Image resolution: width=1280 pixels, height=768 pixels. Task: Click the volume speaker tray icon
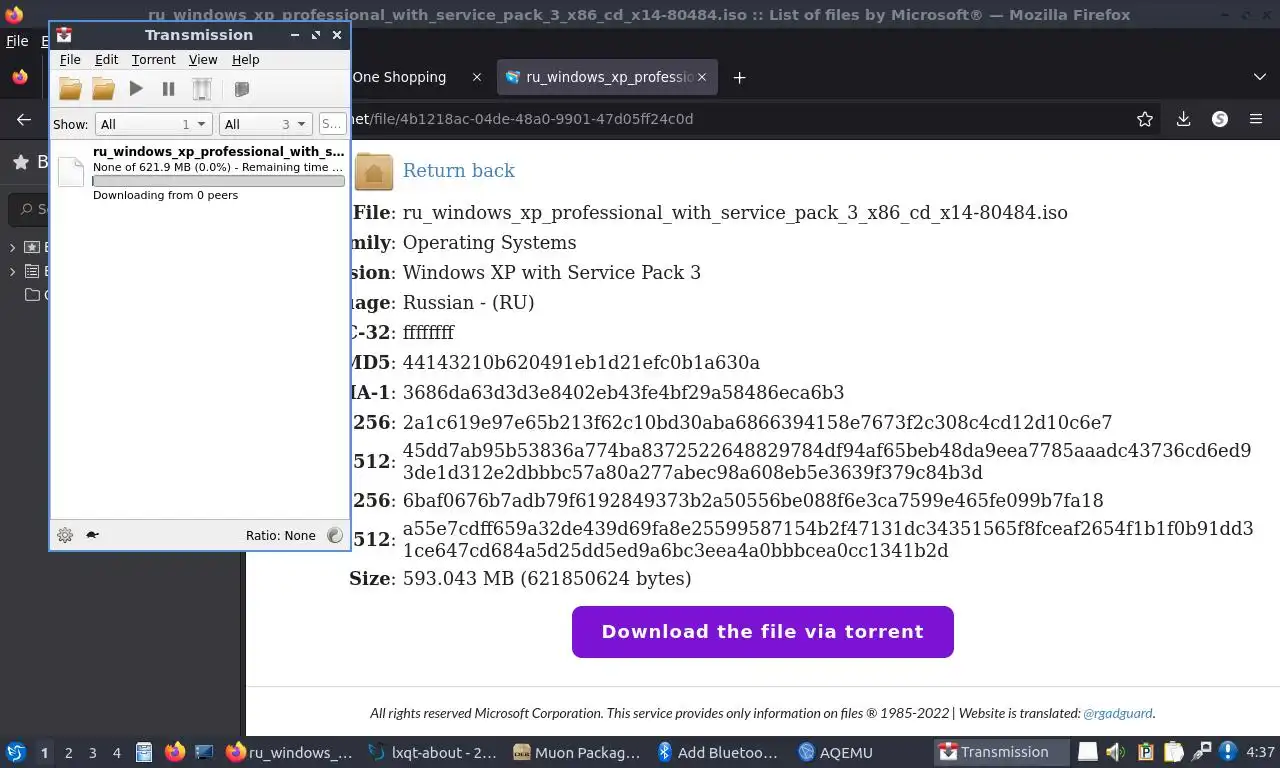1116,752
